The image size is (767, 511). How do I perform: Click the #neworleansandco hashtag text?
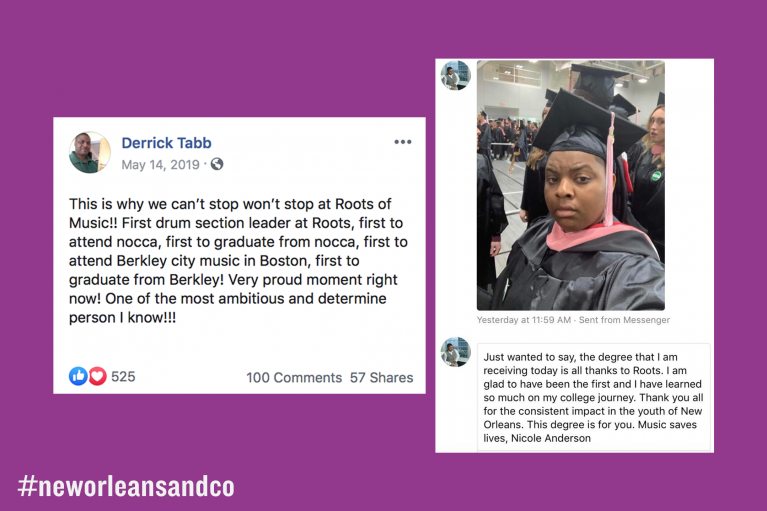click(126, 487)
